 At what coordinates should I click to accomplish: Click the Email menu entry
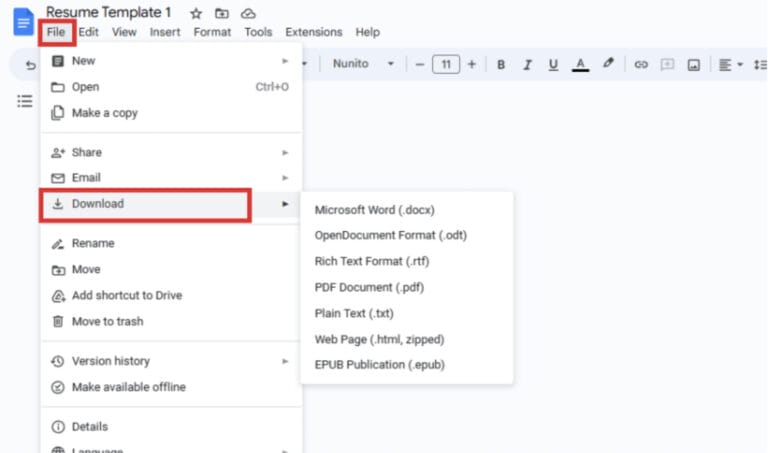[170, 178]
